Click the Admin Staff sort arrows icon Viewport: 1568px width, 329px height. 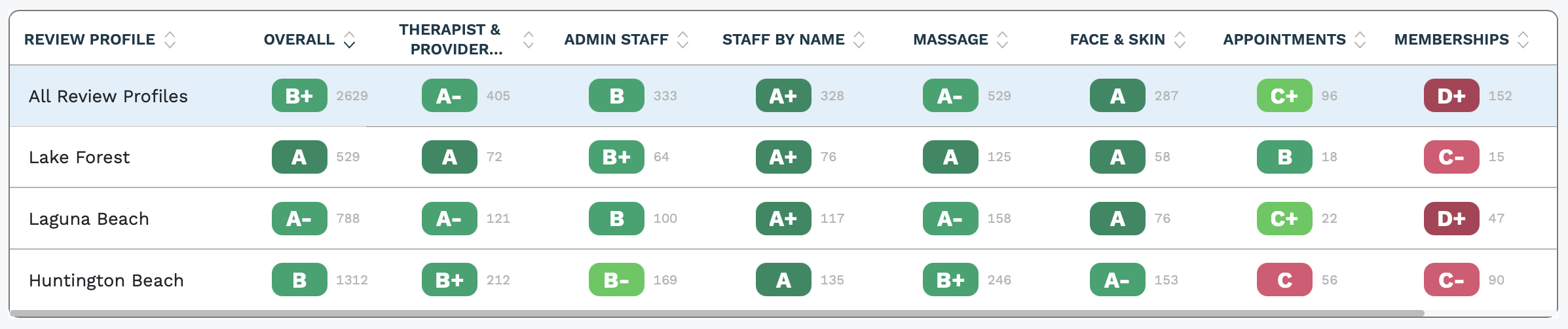coord(683,40)
